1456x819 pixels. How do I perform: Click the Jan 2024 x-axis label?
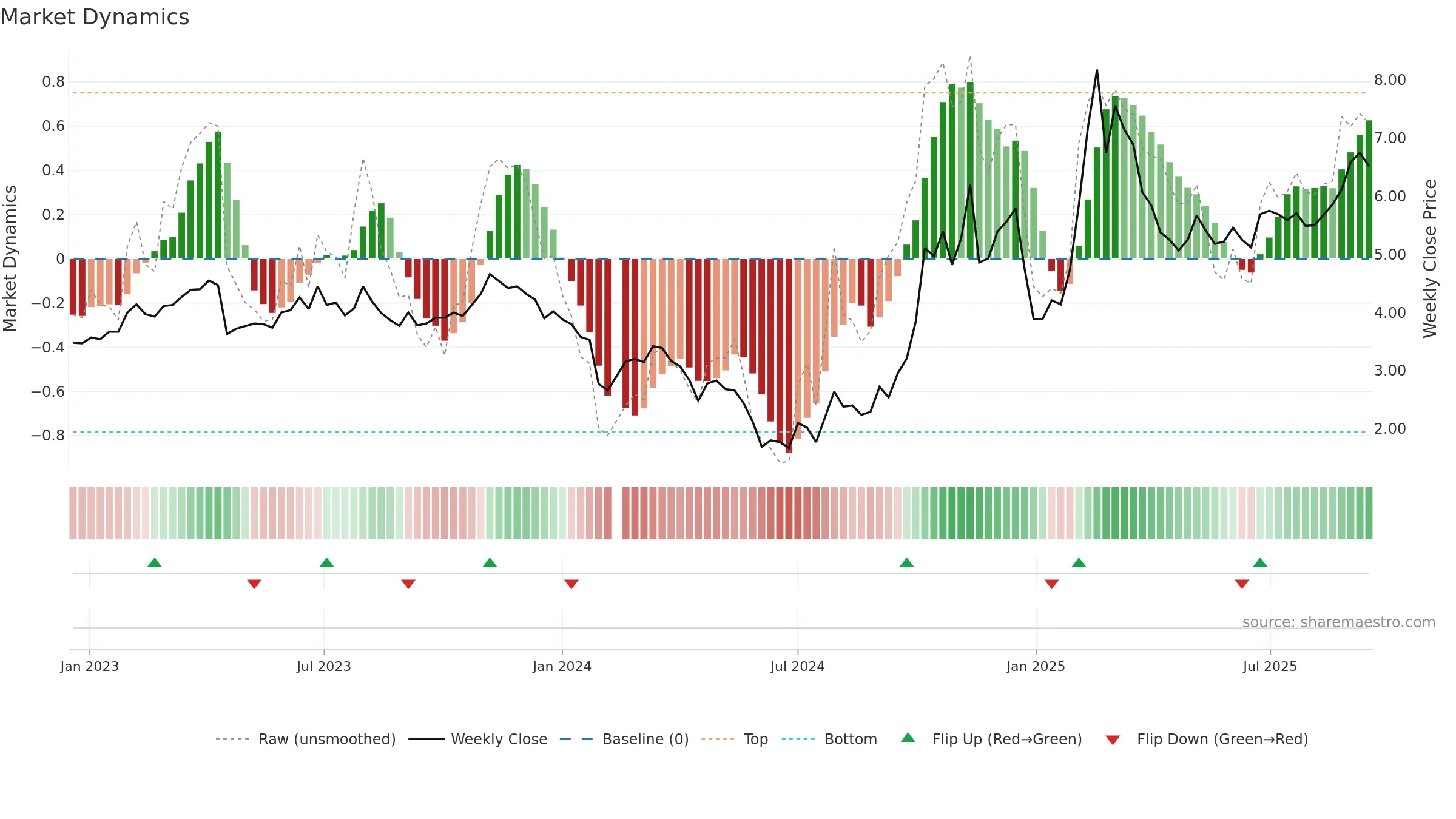click(x=562, y=666)
